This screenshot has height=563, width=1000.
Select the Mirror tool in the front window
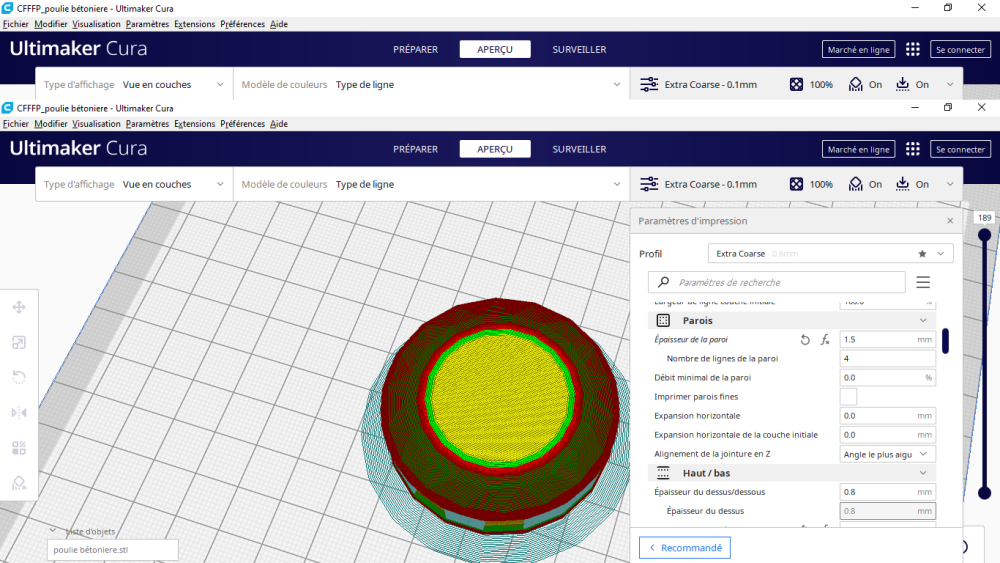[x=19, y=413]
